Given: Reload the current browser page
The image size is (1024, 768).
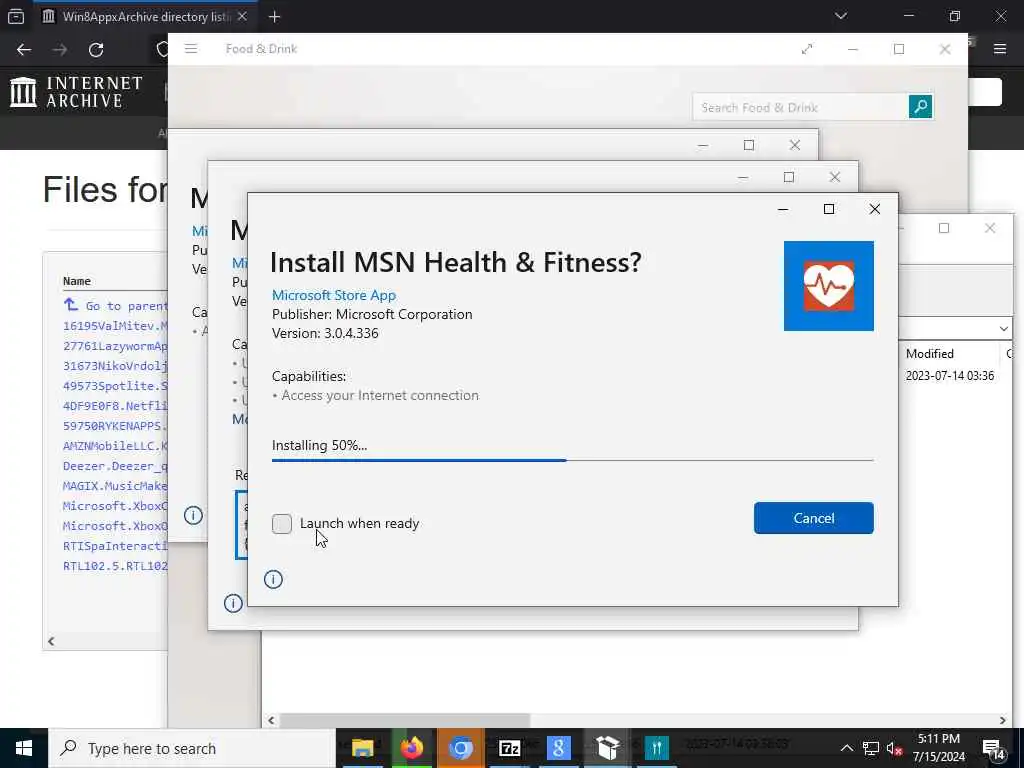Looking at the screenshot, I should [x=96, y=50].
